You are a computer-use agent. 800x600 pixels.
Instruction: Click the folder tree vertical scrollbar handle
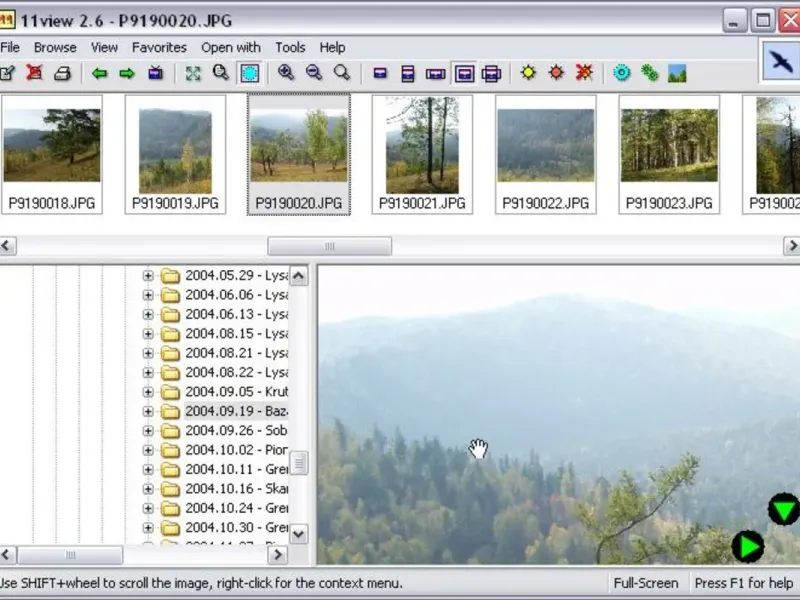coord(299,463)
